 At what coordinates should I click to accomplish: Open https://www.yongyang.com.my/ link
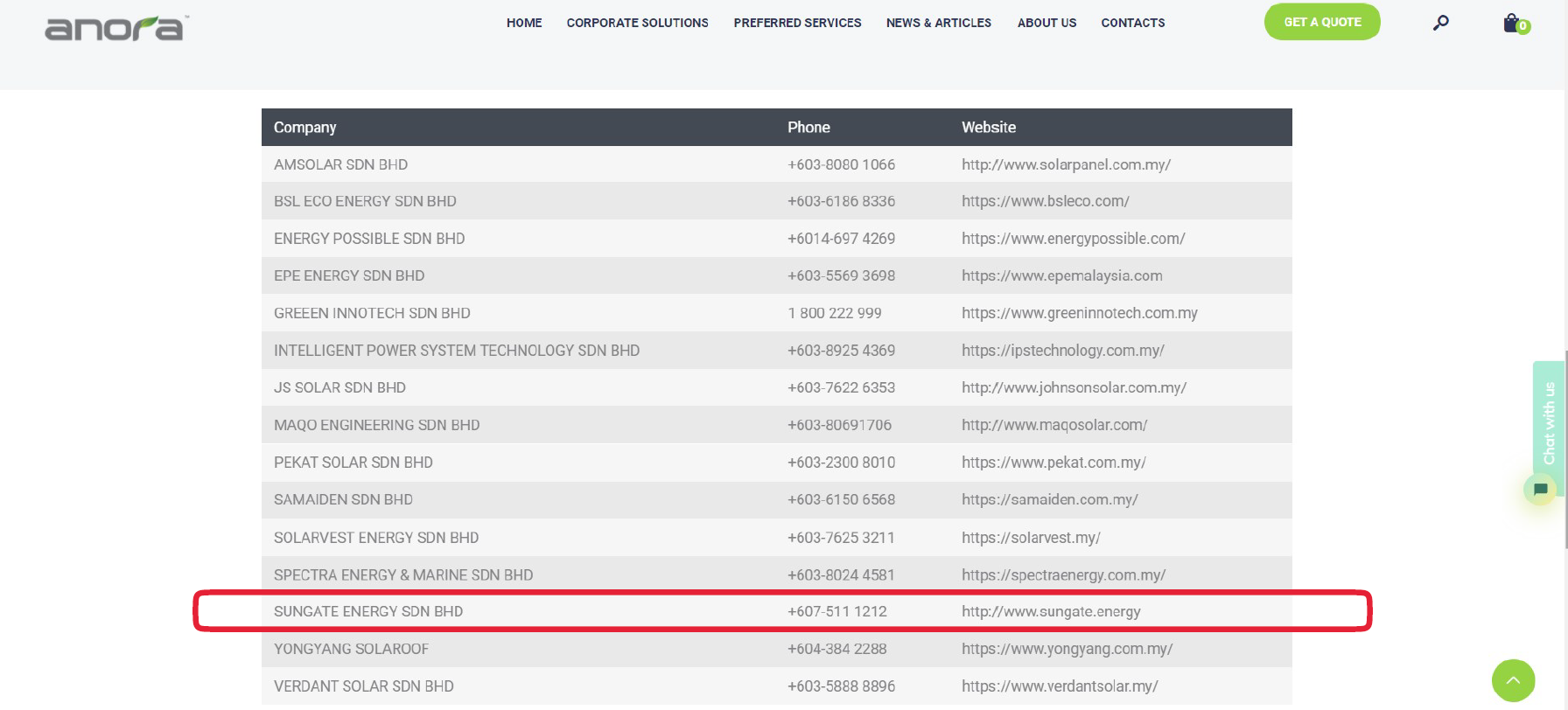click(1067, 649)
